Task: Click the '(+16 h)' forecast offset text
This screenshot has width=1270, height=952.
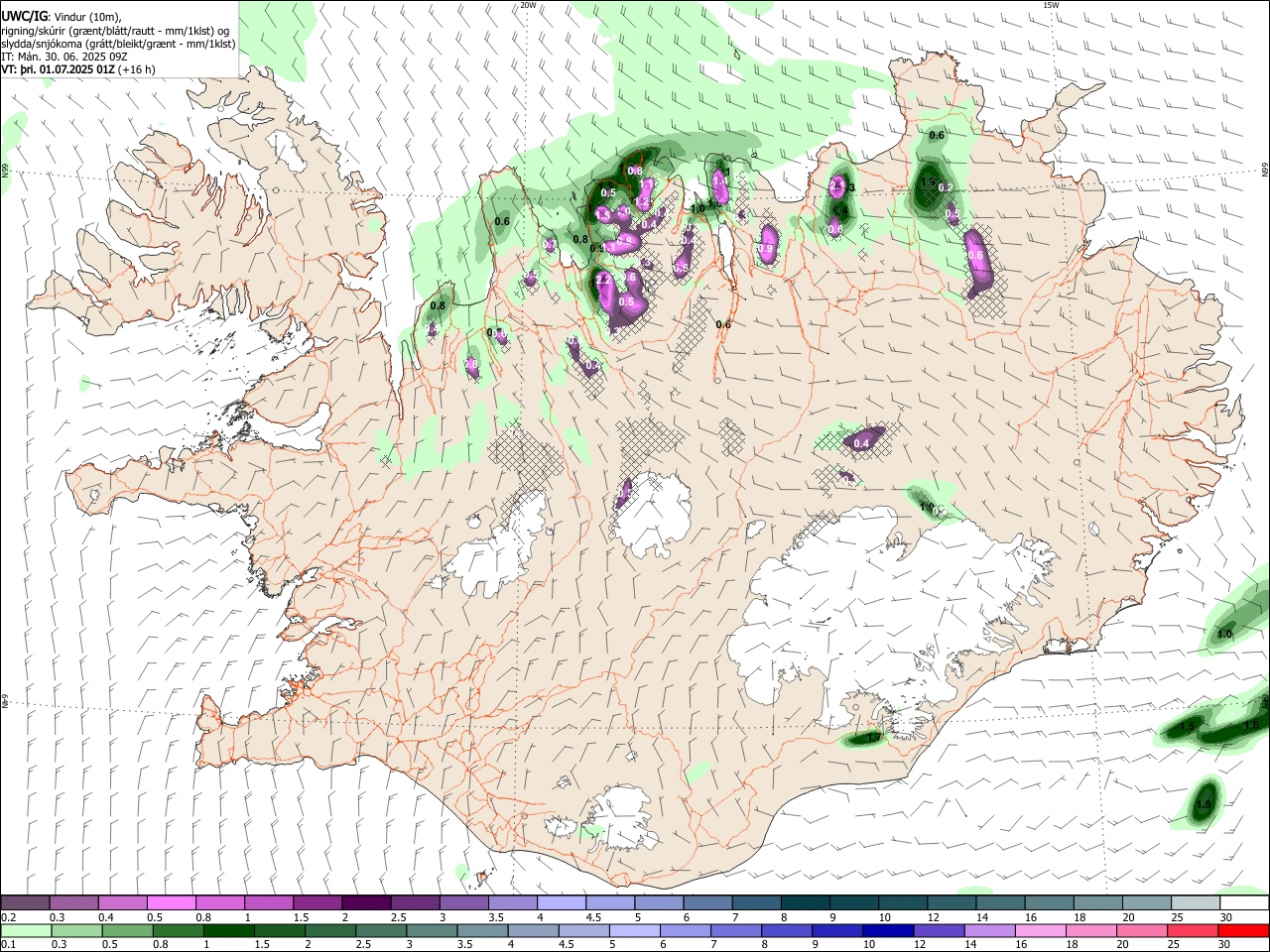Action: tap(137, 69)
